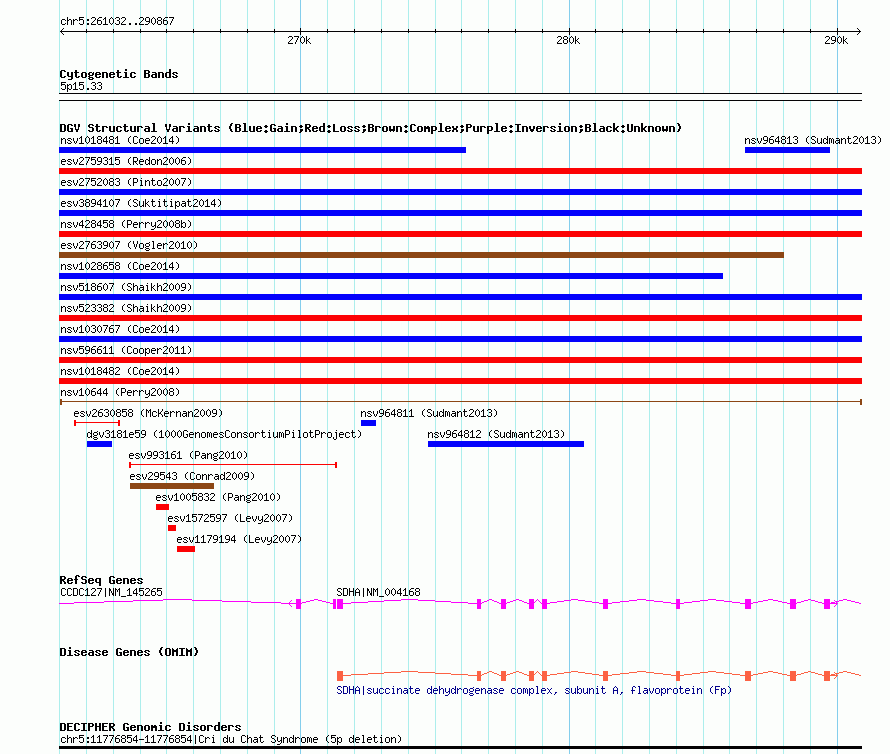Select the nsv964812 blue gain bar

pos(505,444)
